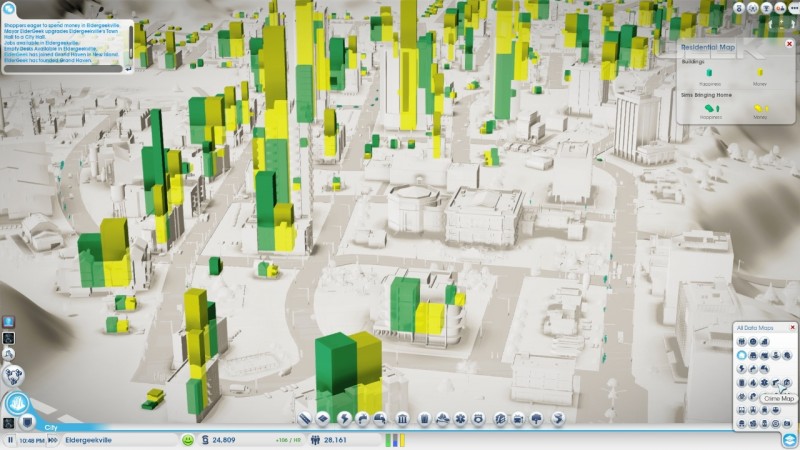Open the Health medical star menu
The width and height of the screenshot is (800, 450).
[460, 419]
